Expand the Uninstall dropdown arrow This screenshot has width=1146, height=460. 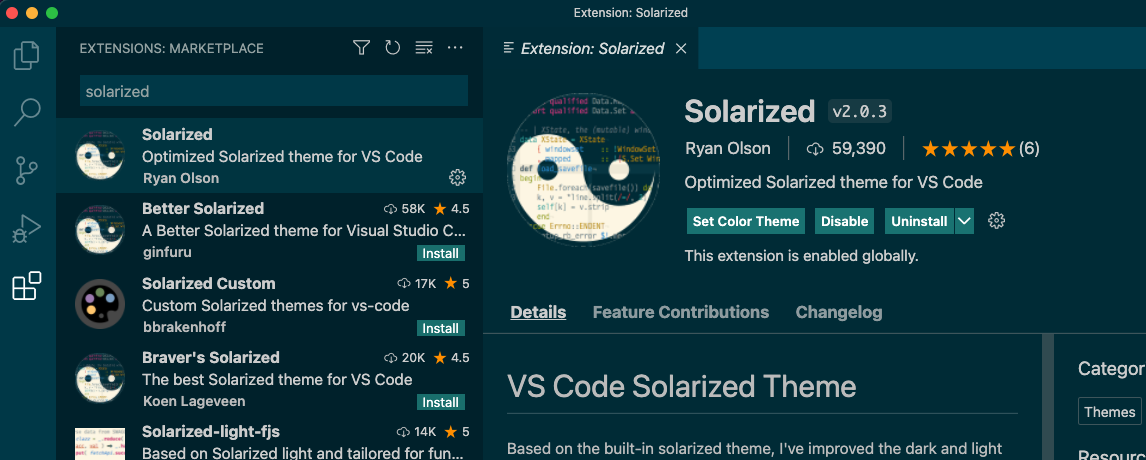coord(964,221)
